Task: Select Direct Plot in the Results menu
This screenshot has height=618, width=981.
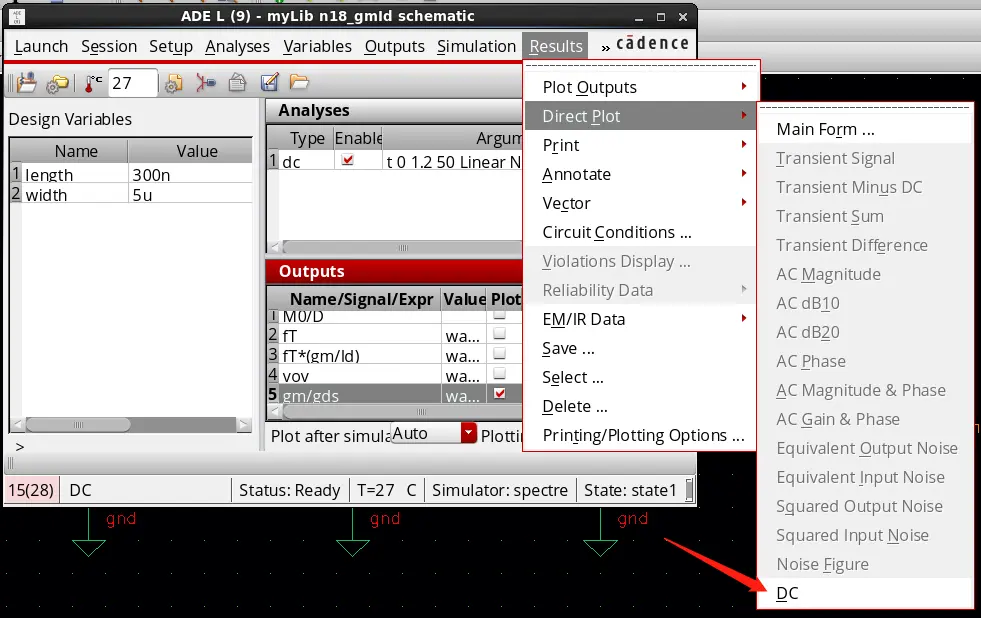Action: 639,116
